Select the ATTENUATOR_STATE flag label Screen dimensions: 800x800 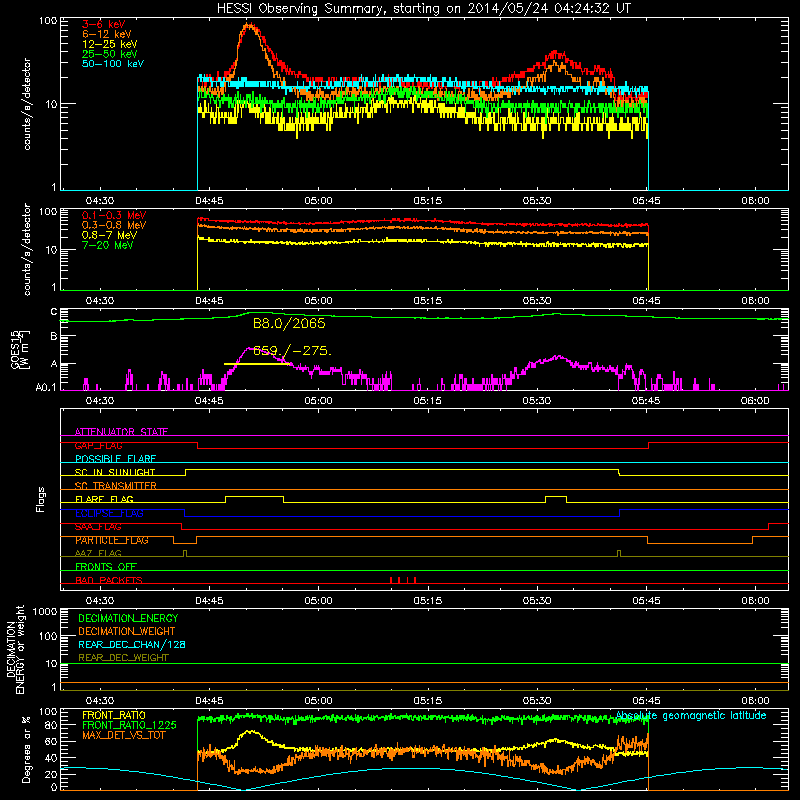pos(121,432)
